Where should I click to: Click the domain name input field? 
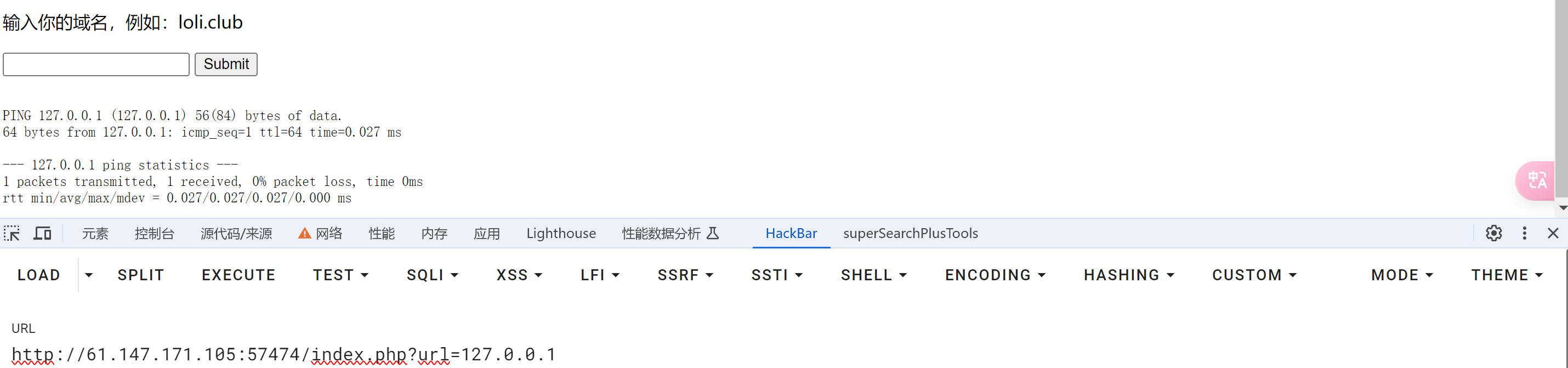96,64
